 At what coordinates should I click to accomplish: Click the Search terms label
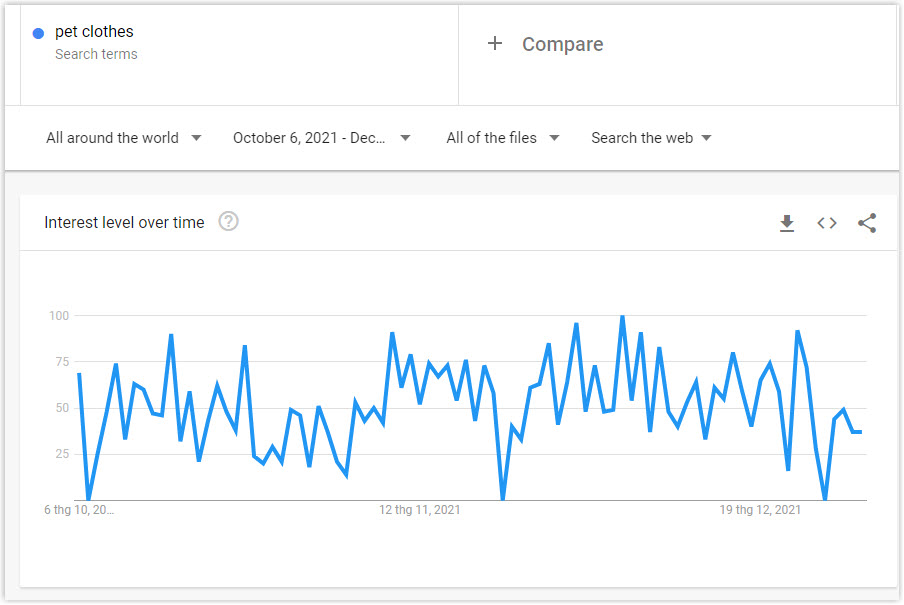96,54
